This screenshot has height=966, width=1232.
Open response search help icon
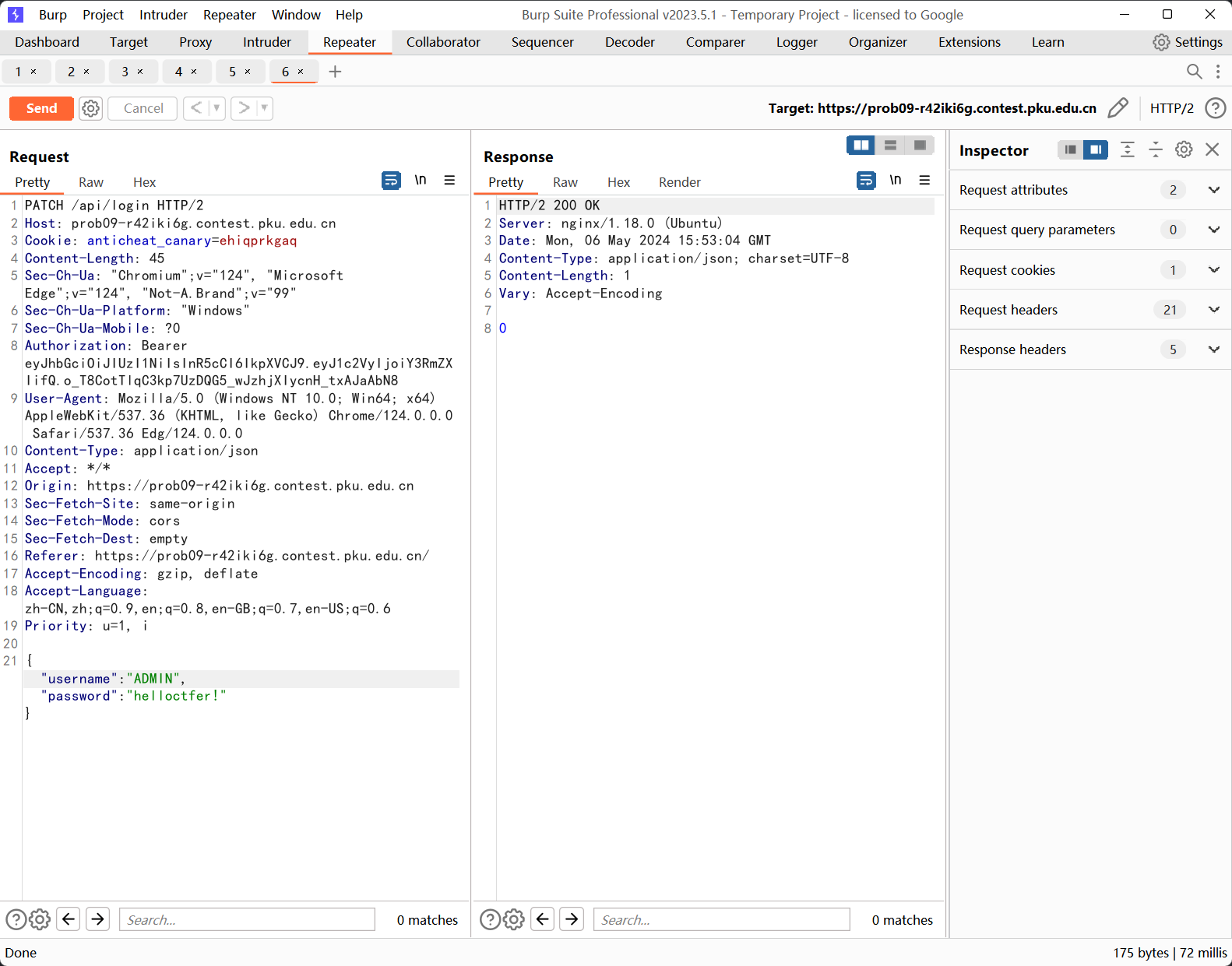[490, 919]
